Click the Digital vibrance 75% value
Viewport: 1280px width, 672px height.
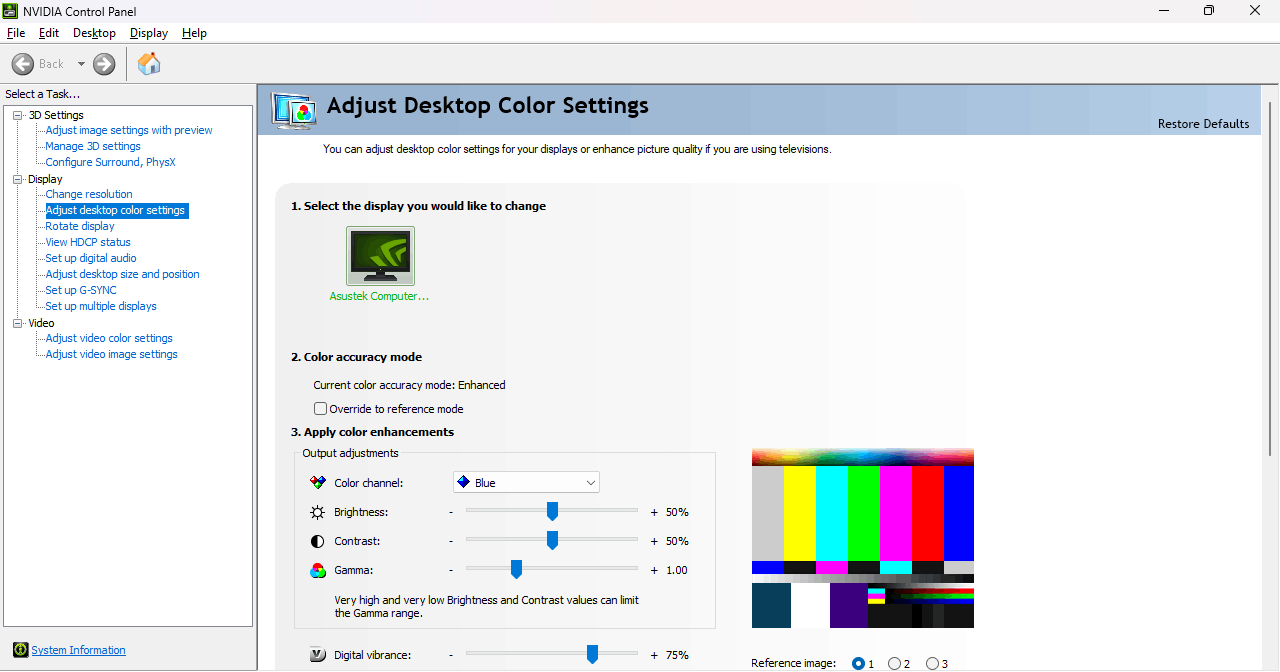coord(677,655)
